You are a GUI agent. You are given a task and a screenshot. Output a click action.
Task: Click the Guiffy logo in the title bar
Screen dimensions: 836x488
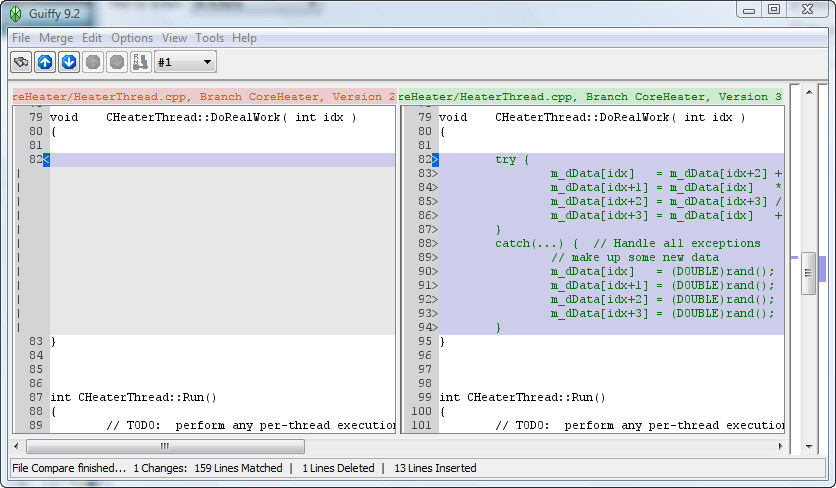16,12
